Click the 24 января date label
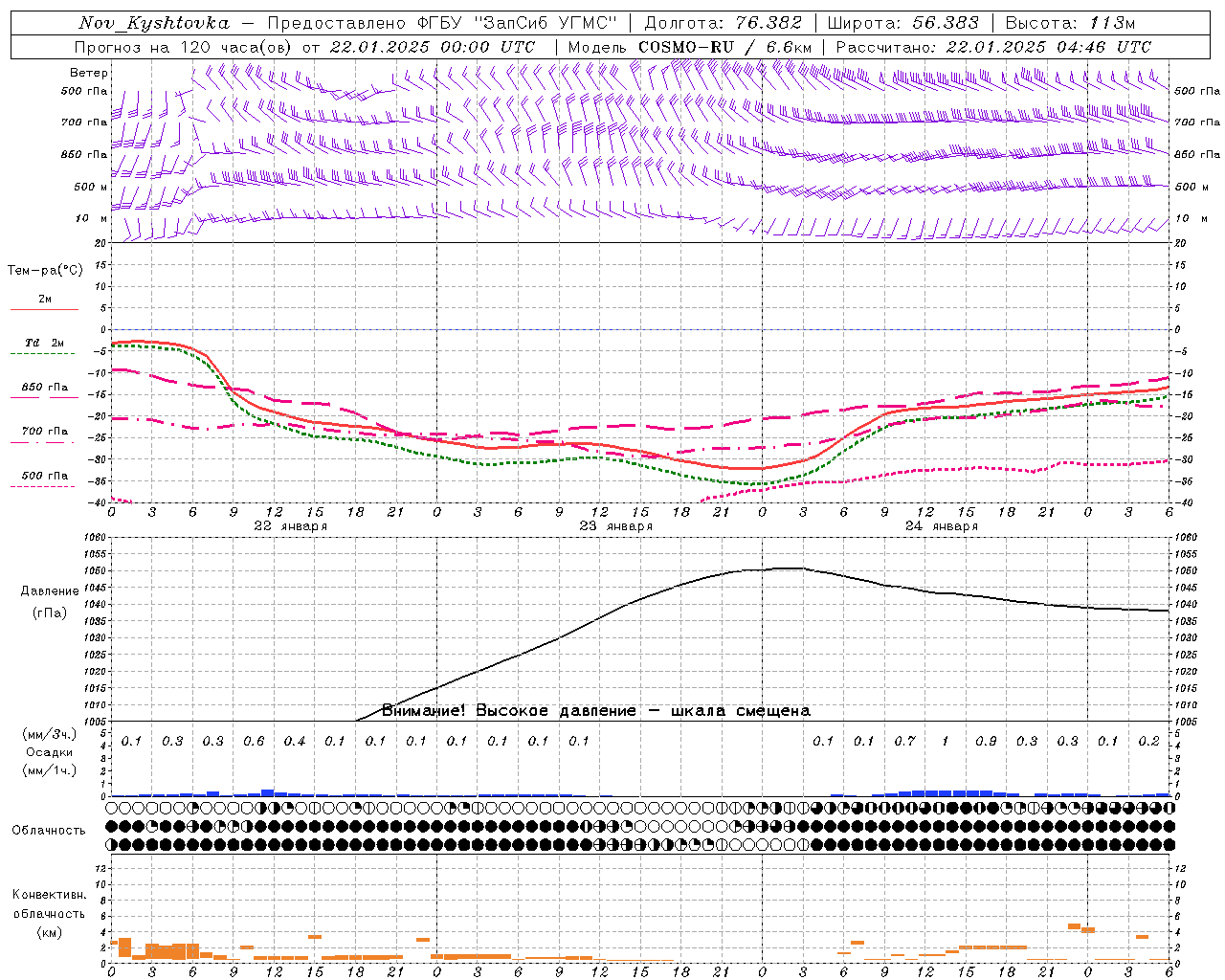This screenshot has height=980, width=1225. point(942,526)
